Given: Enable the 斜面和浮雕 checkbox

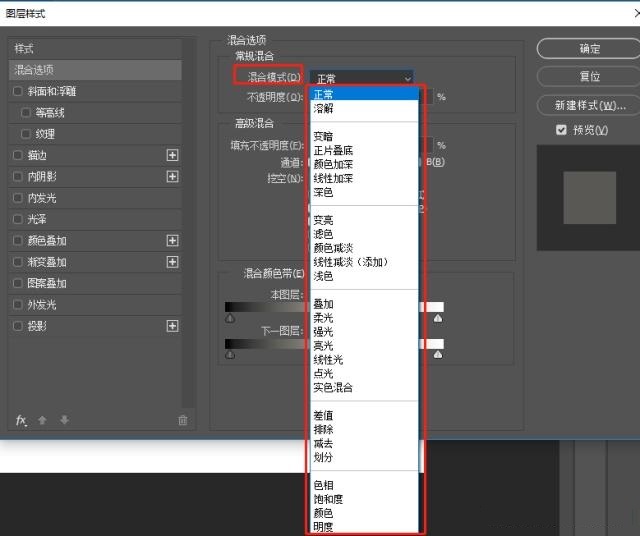Looking at the screenshot, I should click(18, 91).
